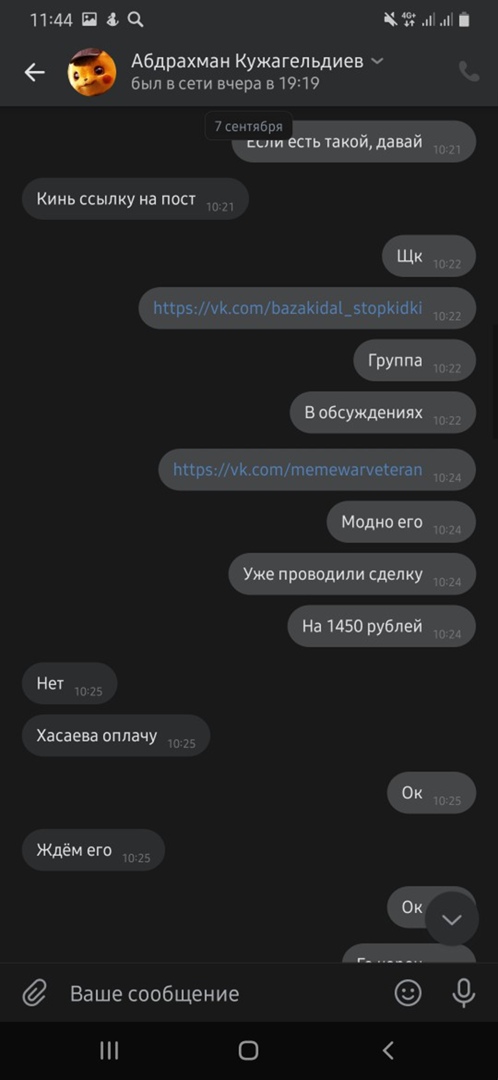This screenshot has height=1080, width=498.
Task: Tap the search icon in status bar
Action: point(135,20)
